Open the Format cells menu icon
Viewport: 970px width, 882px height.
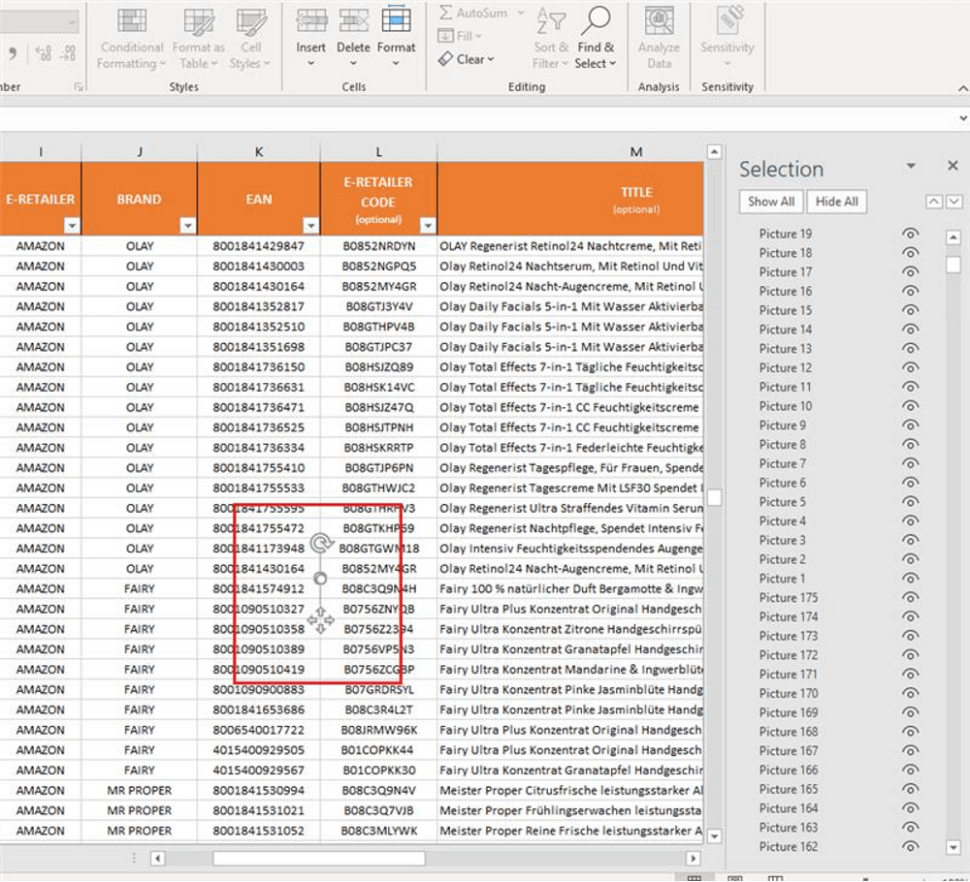396,22
